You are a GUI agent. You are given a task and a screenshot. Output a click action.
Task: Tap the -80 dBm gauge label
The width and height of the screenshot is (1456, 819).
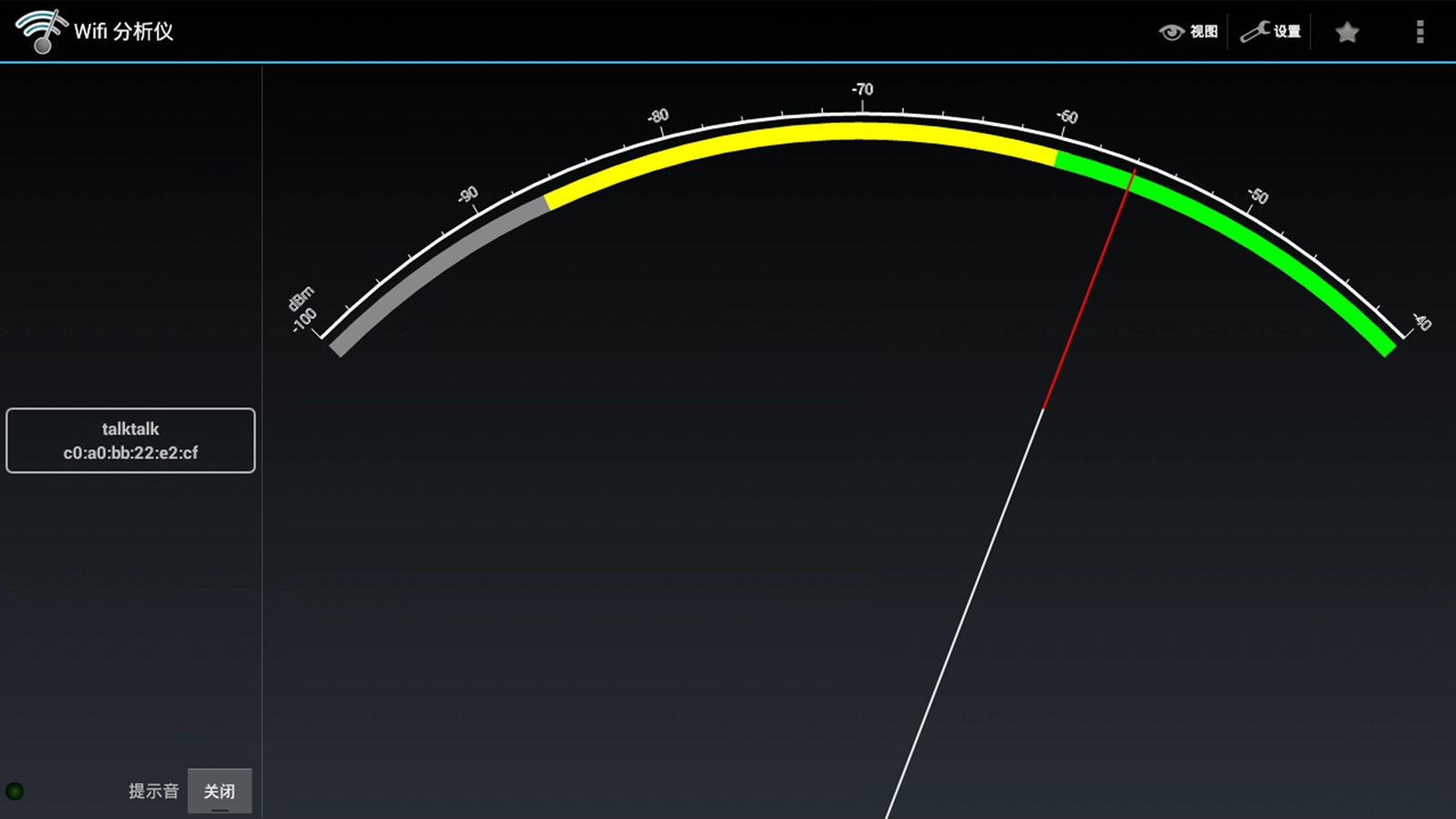[658, 116]
